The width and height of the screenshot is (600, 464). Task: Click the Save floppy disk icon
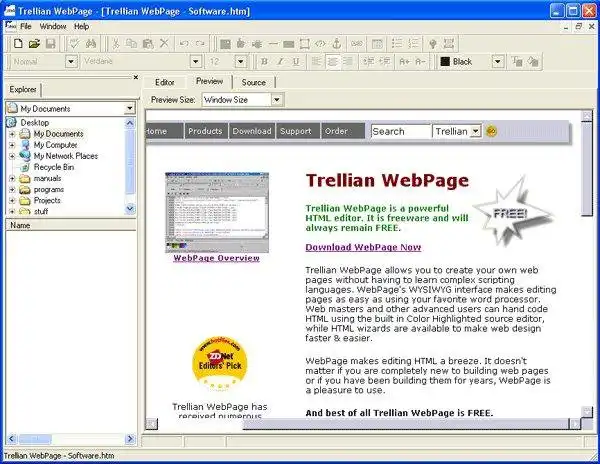pyautogui.click(x=51, y=44)
